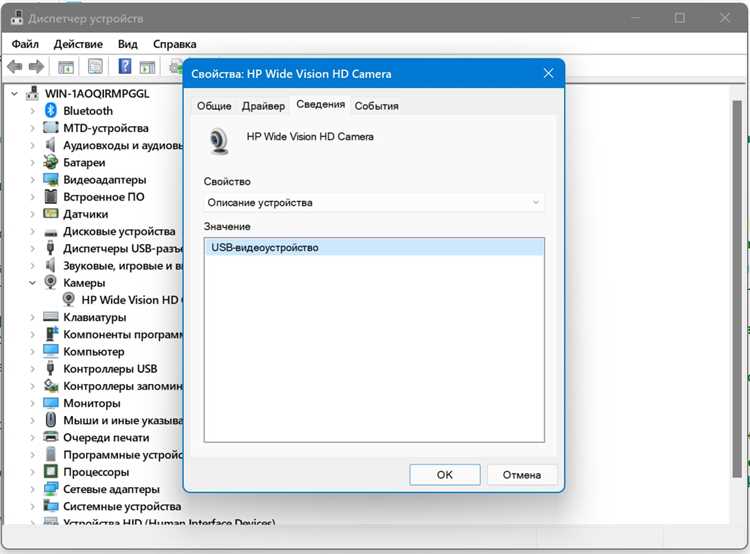Select the Системные устройства tree row

click(122, 506)
